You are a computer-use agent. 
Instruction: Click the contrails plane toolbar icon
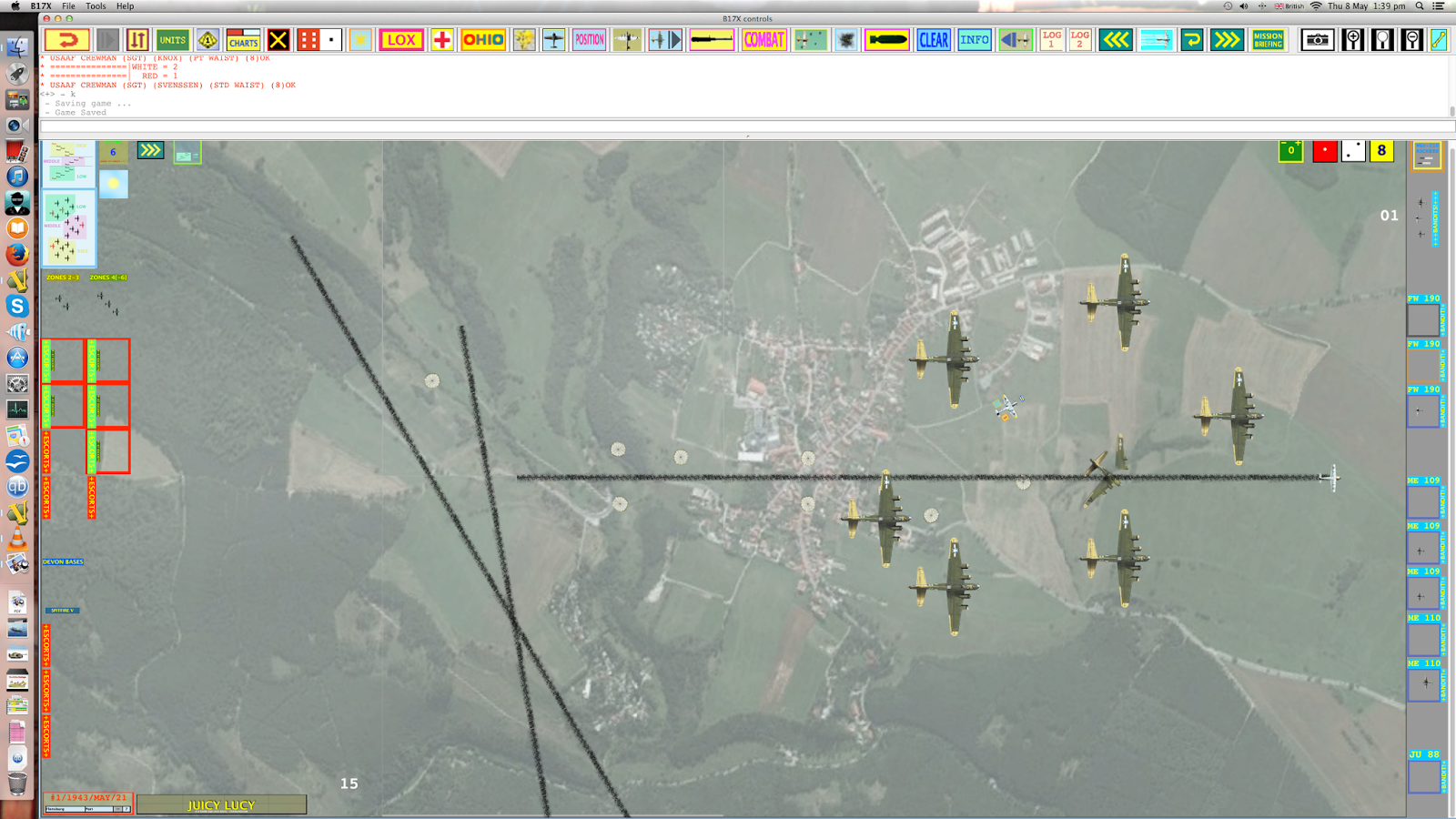coord(1157,40)
